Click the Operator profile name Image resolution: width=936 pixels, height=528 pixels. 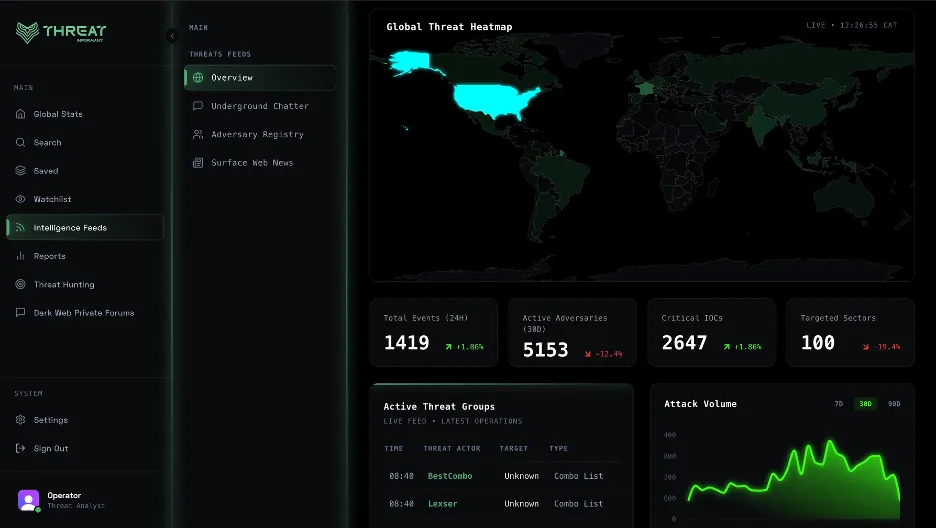point(64,495)
